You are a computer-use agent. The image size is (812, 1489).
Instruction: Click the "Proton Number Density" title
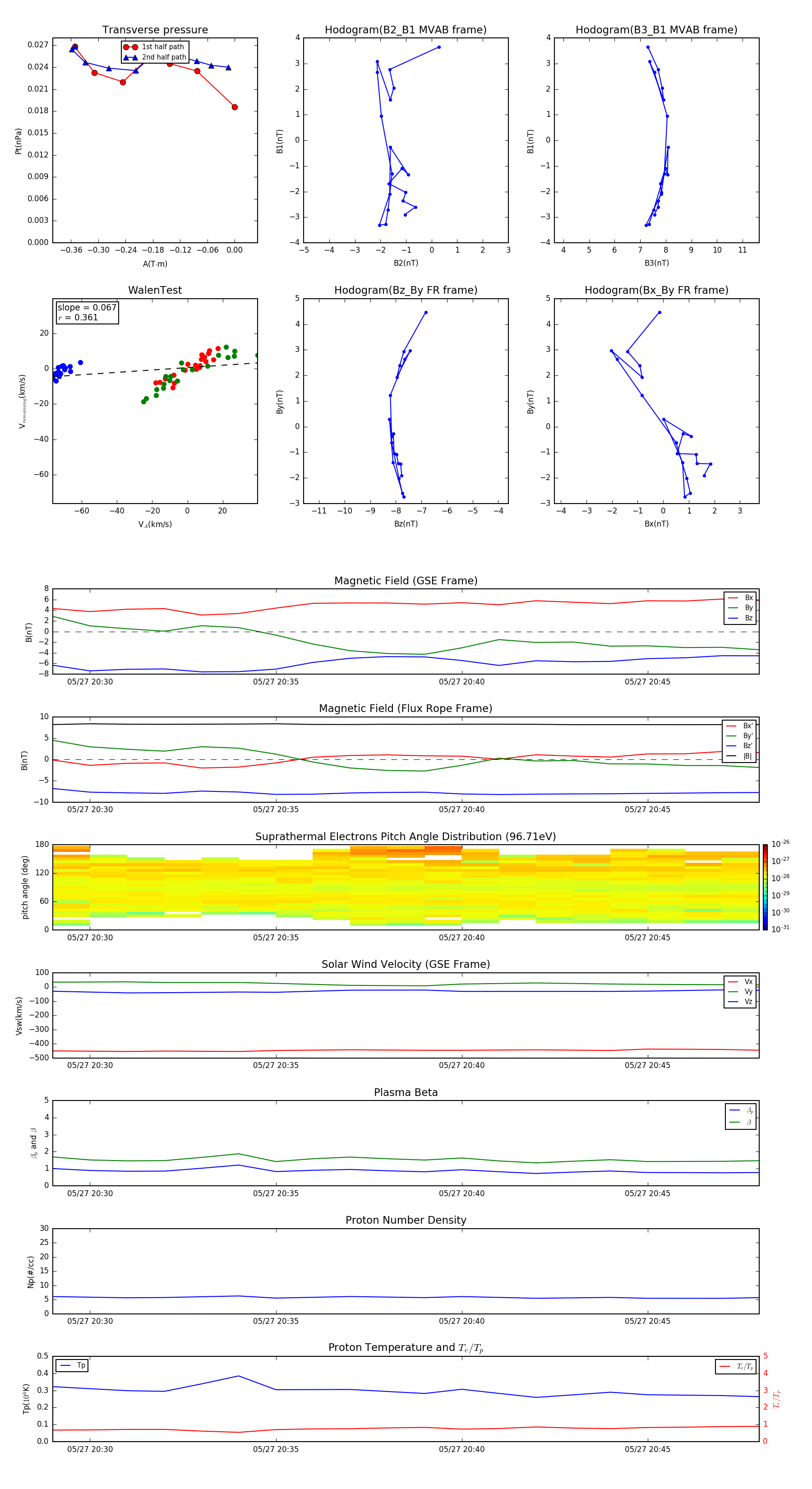[x=406, y=1220]
